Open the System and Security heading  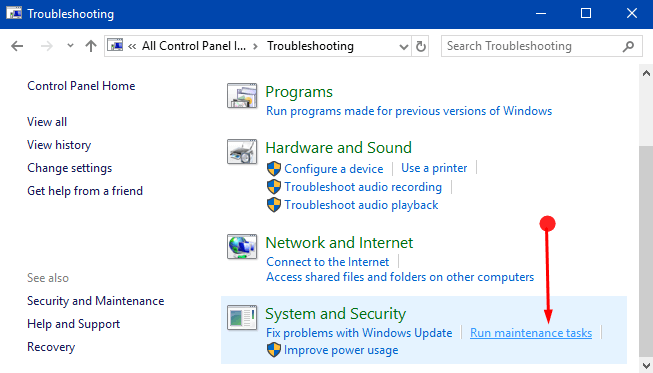point(335,314)
